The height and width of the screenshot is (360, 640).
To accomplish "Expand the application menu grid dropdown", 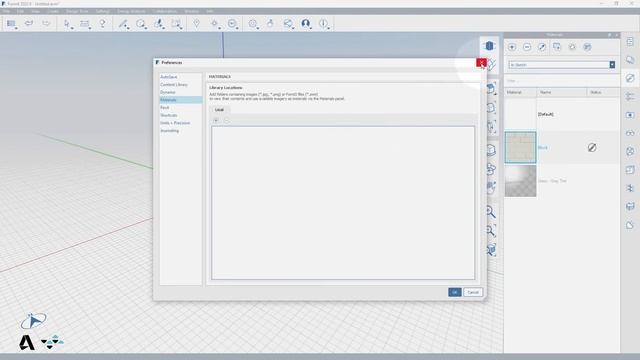I will tap(12, 24).
